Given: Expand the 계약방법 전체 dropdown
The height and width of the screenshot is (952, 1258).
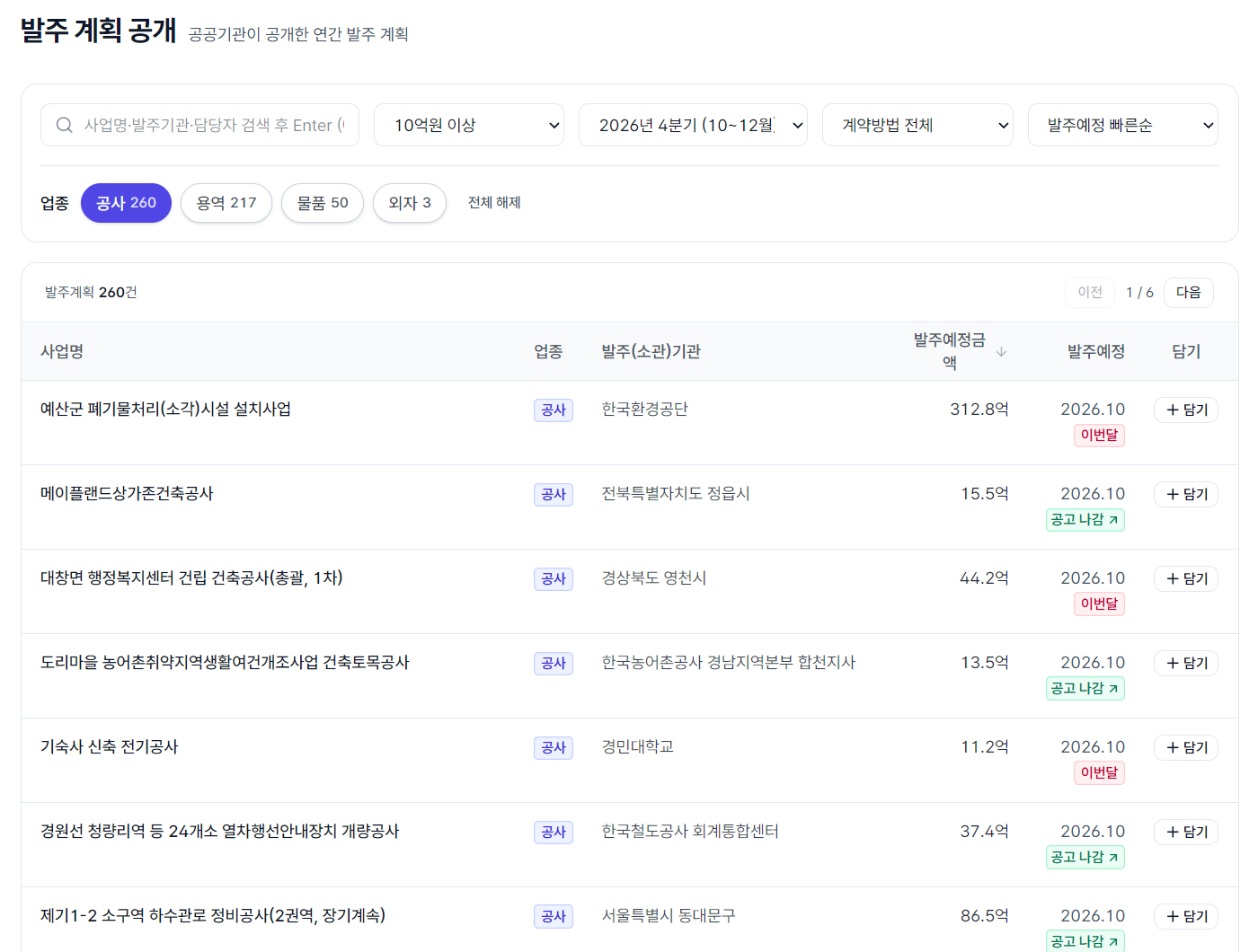Looking at the screenshot, I should click(917, 125).
